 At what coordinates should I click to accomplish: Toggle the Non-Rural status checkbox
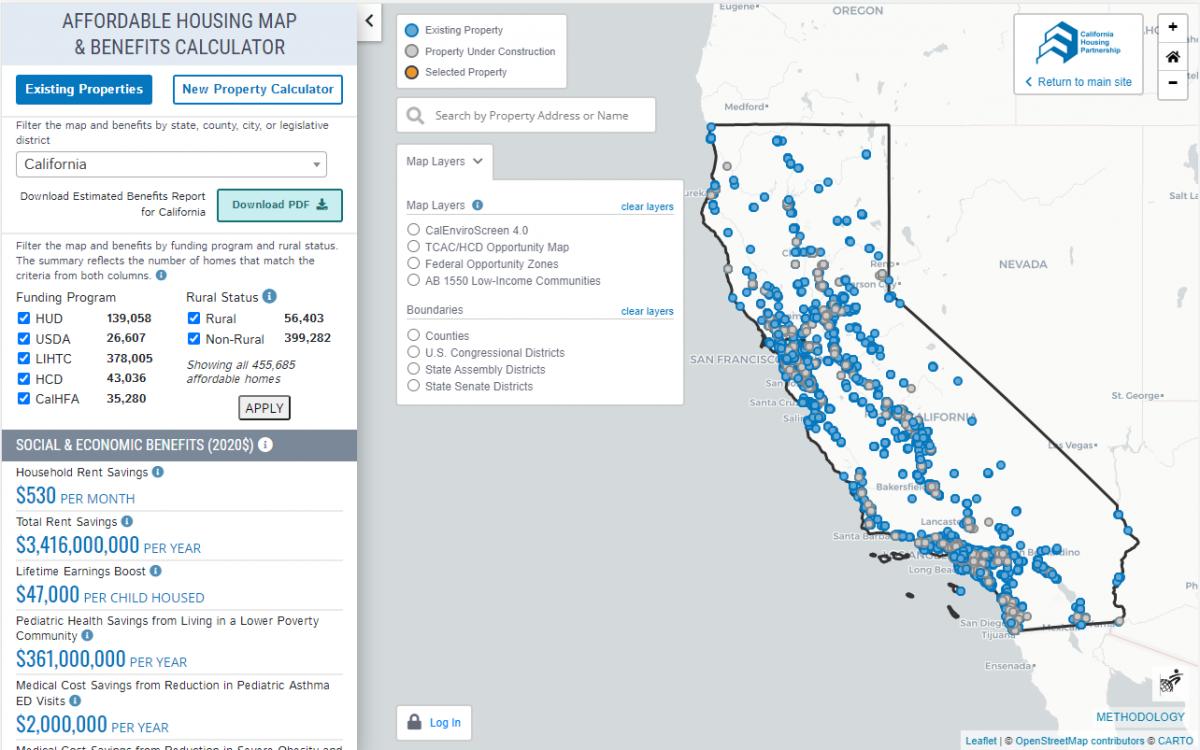[x=194, y=338]
